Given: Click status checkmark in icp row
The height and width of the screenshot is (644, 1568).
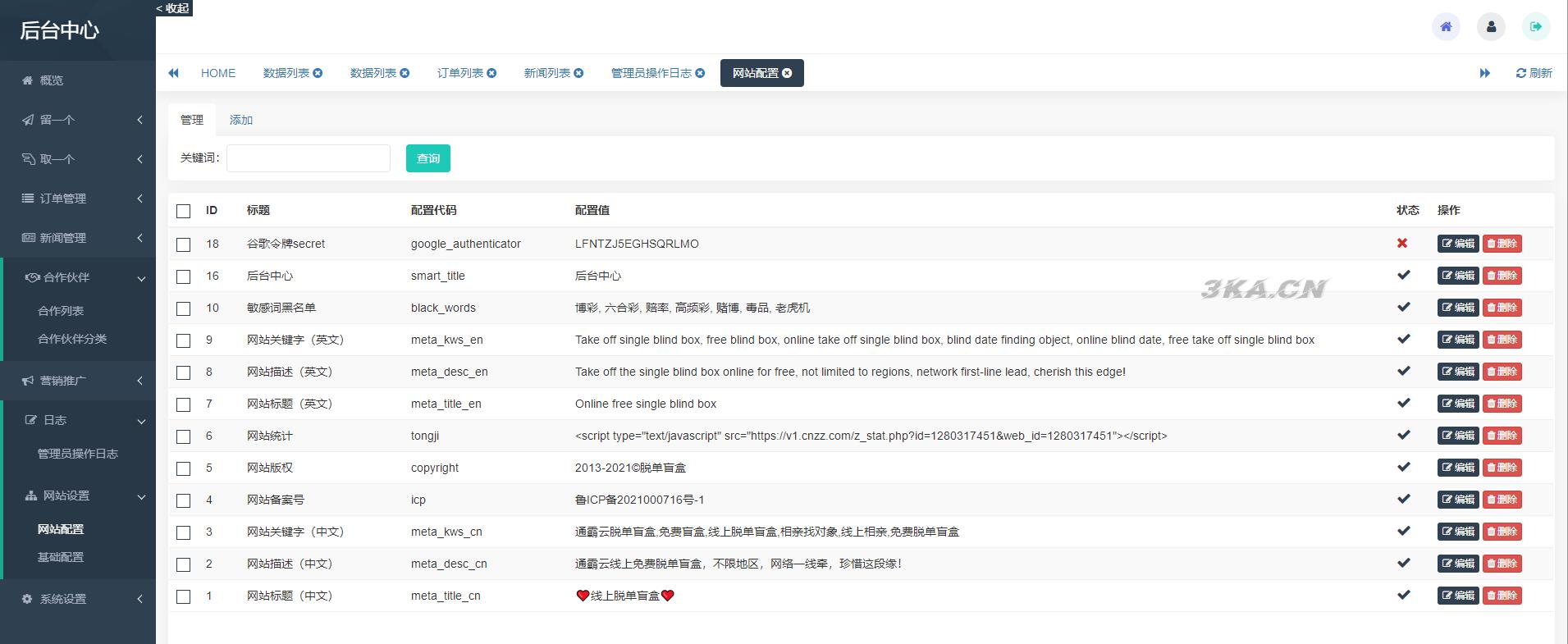Looking at the screenshot, I should tap(1404, 499).
